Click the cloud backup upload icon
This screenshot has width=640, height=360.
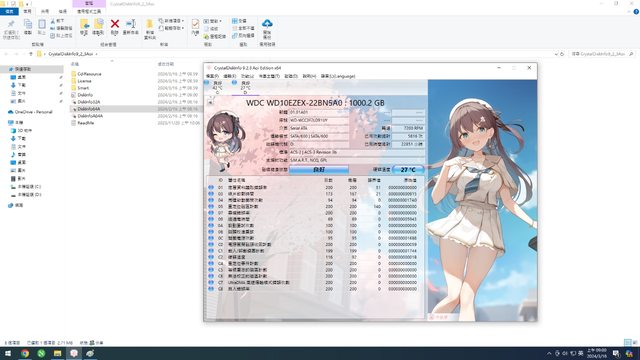[x=267, y=24]
